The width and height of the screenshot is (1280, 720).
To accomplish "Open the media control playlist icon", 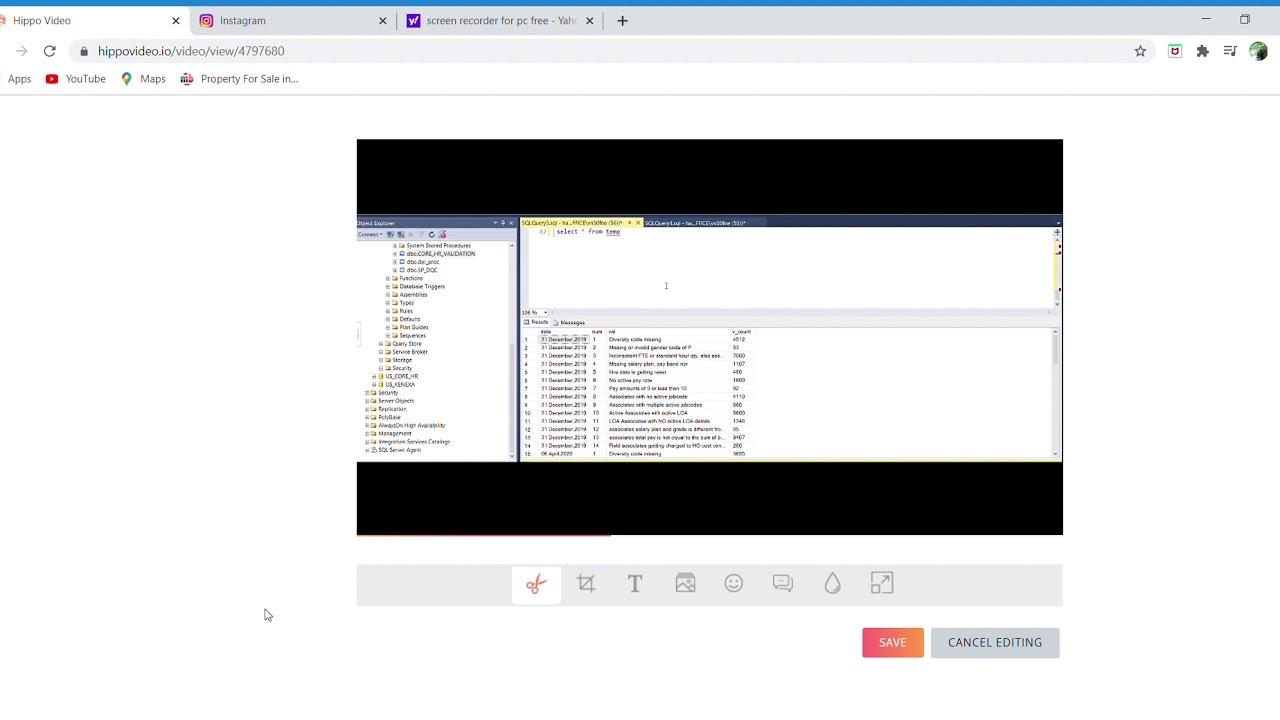I will [x=1230, y=51].
